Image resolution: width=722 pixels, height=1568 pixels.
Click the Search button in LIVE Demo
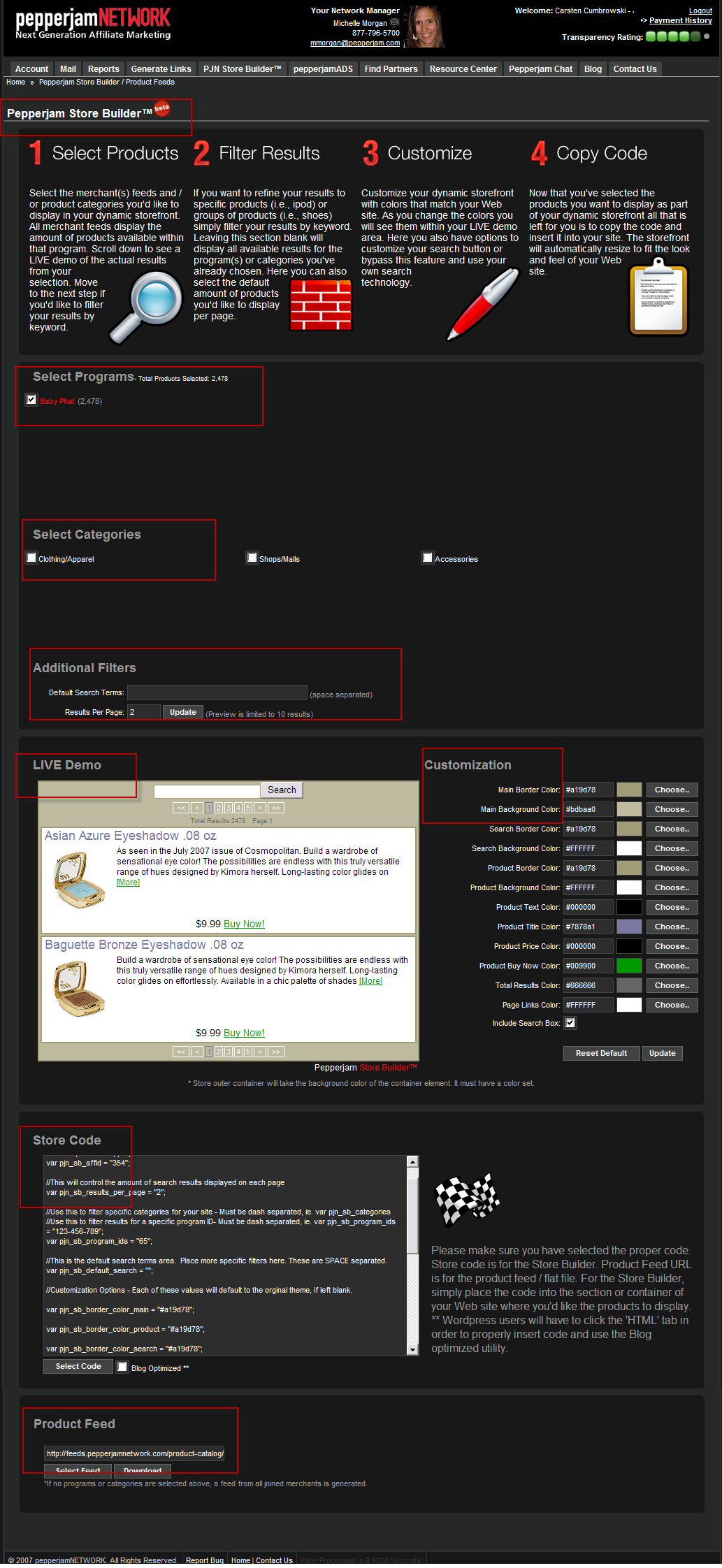click(x=282, y=790)
